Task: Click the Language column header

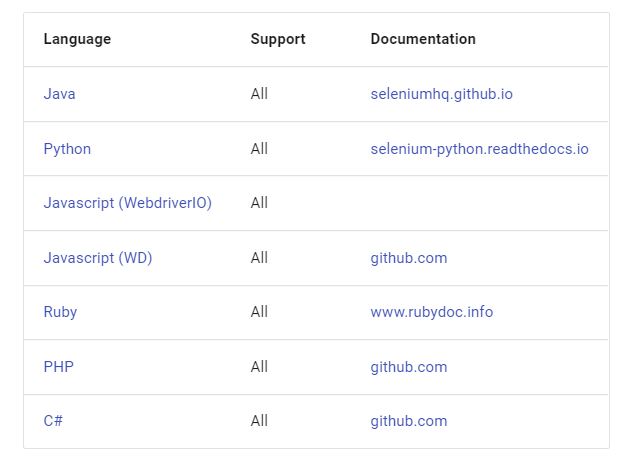Action: pyautogui.click(x=77, y=39)
